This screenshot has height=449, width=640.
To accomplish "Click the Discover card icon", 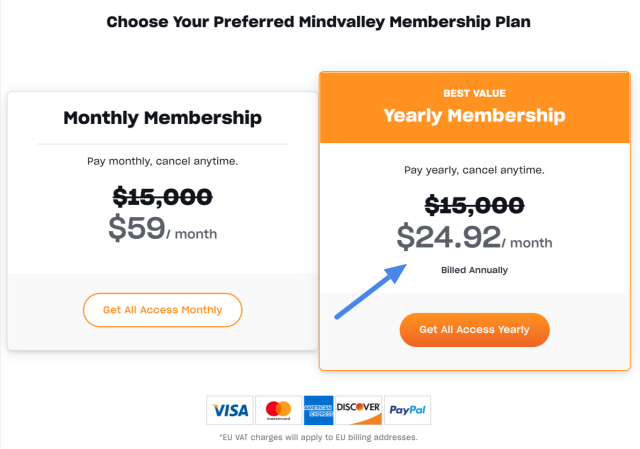I will [359, 410].
